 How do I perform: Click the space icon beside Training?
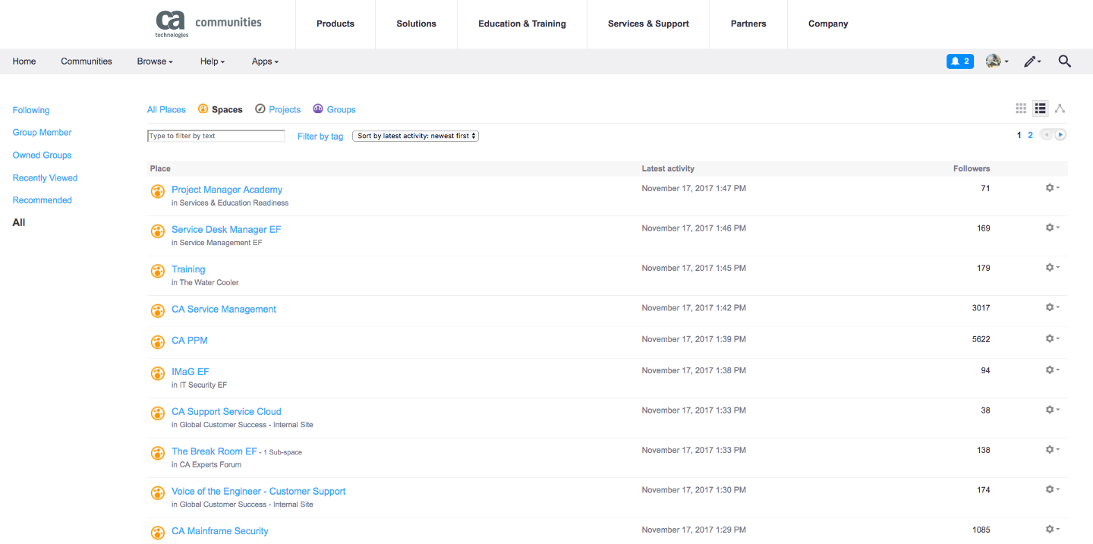158,271
